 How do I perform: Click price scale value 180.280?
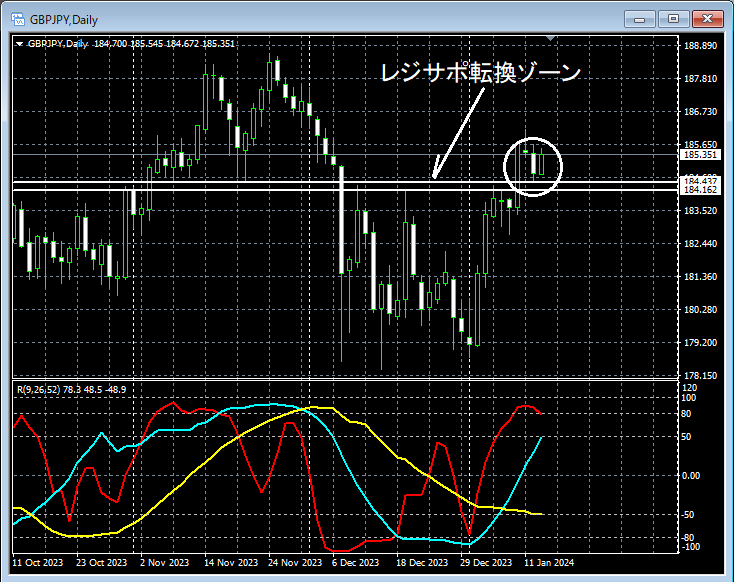[x=700, y=309]
